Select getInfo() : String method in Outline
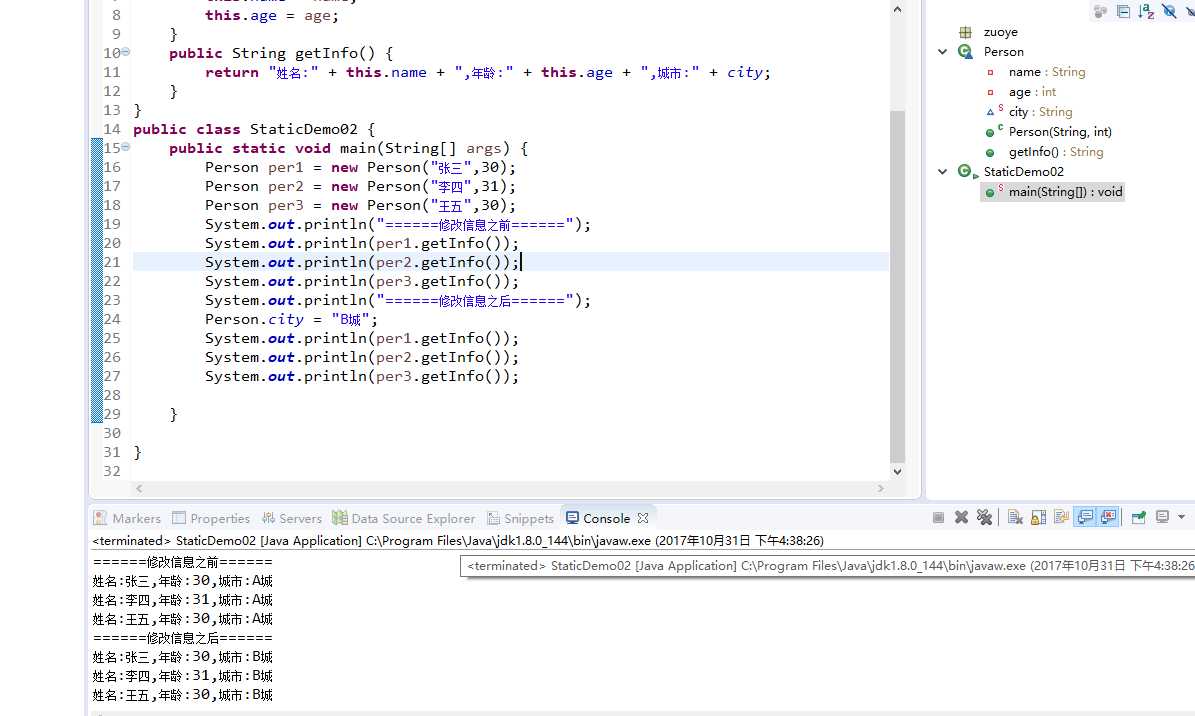Screen dimensions: 1195x716 1056,152
